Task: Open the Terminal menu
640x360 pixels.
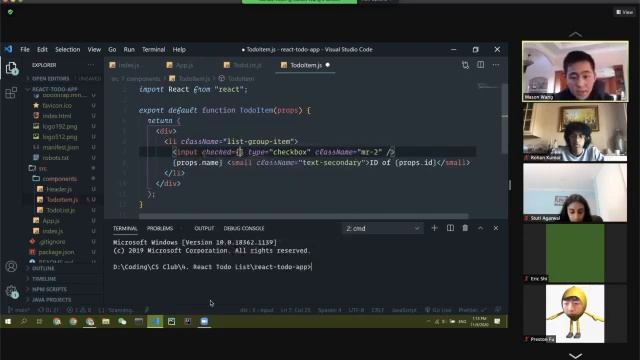Action: tap(153, 49)
